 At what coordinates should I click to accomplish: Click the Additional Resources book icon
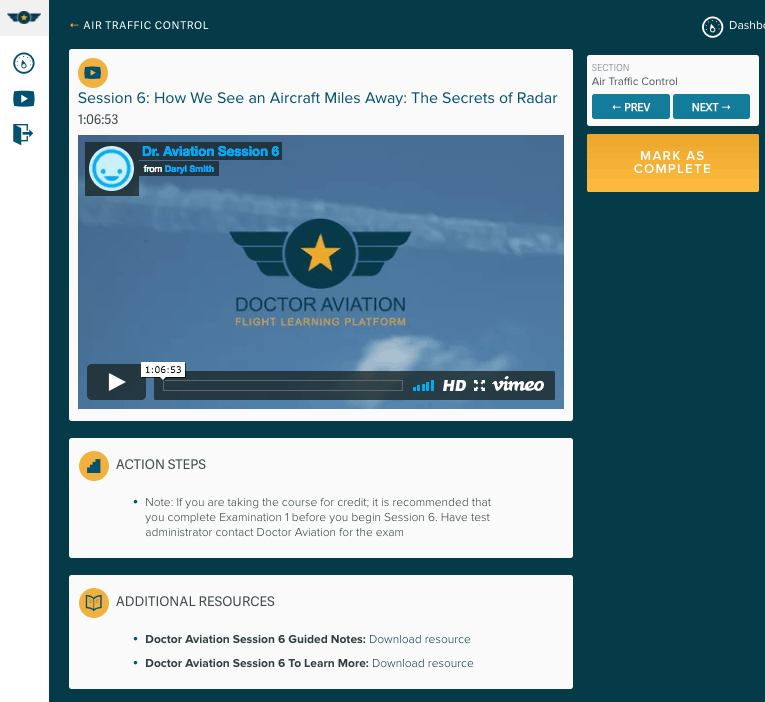click(94, 603)
